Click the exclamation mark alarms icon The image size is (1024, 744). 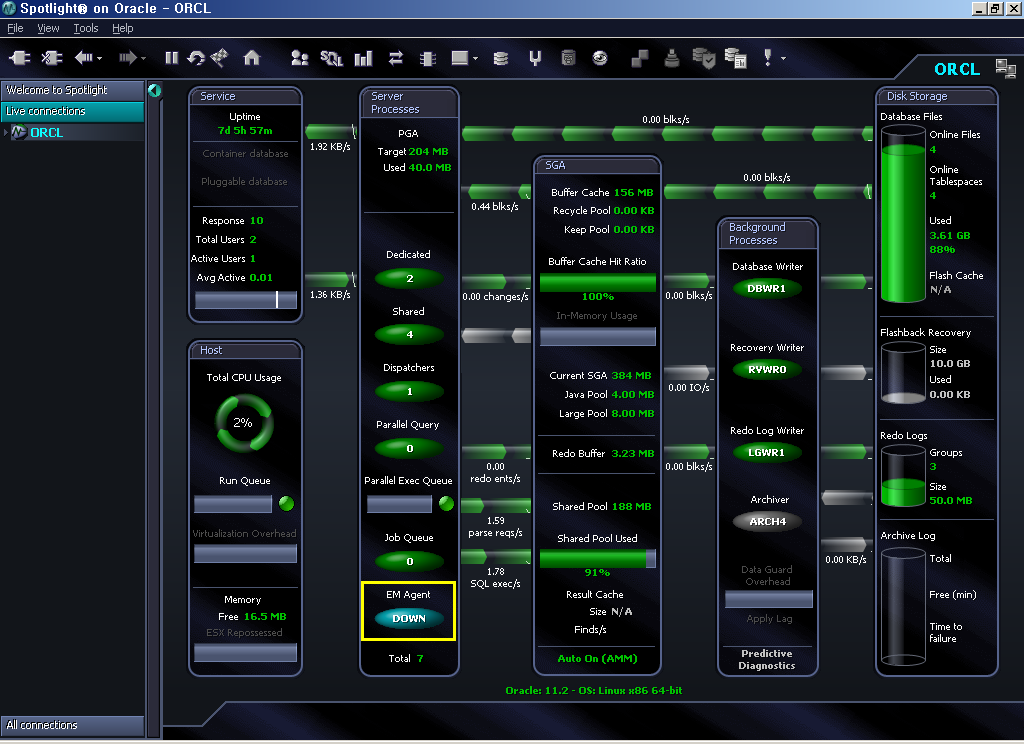tap(768, 58)
